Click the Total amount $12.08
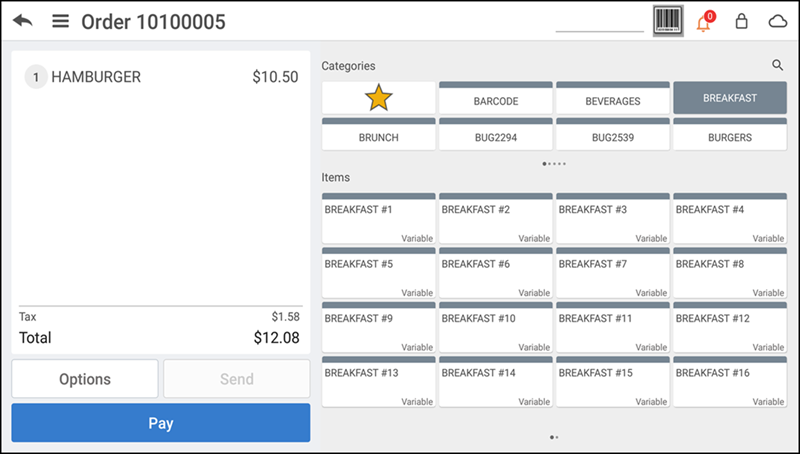The image size is (800, 454). pyautogui.click(x=277, y=338)
